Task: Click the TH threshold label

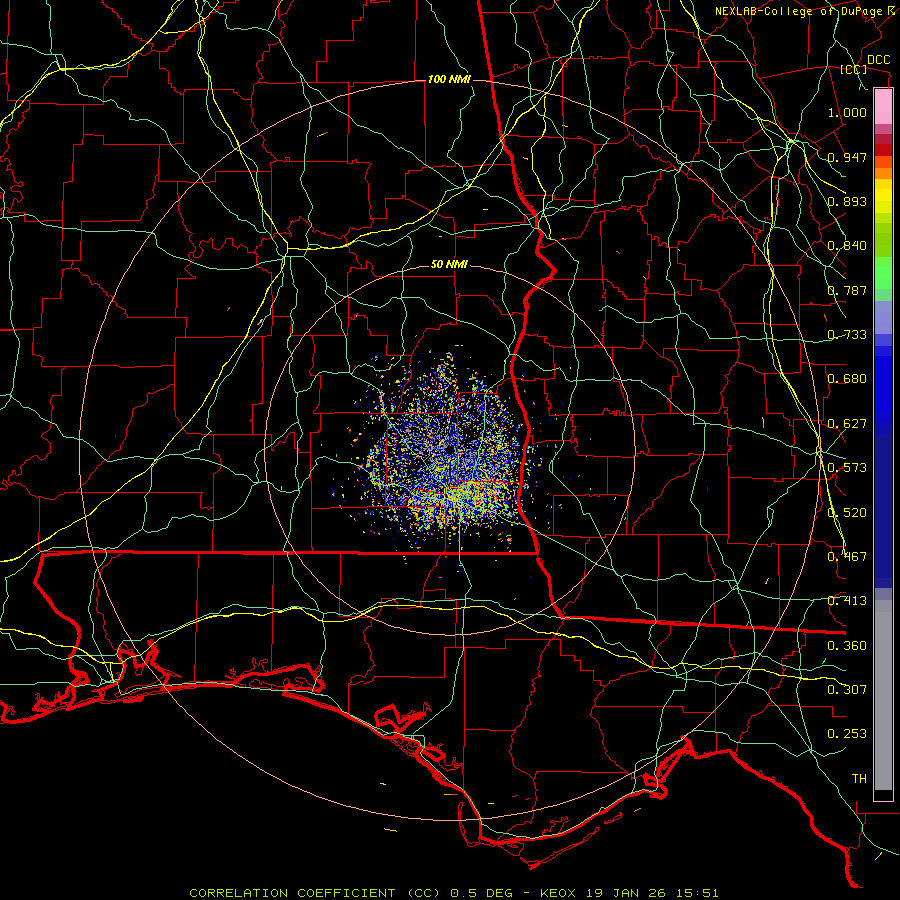Action: tap(859, 779)
